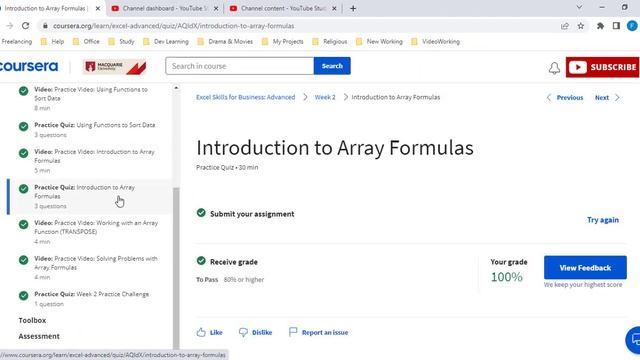This screenshot has height=360, width=640.
Task: Close the Channel dashboard tab
Action: point(216,8)
